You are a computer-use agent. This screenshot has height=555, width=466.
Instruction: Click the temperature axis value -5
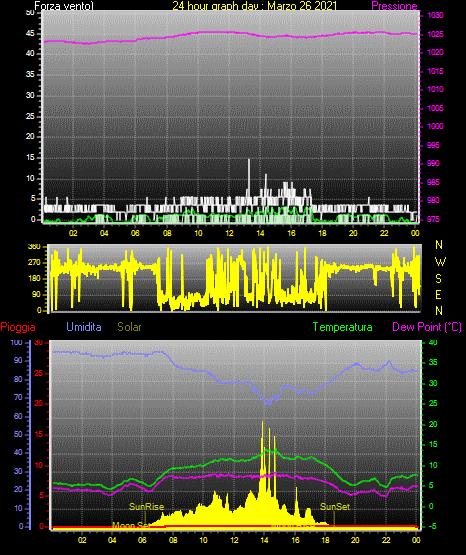point(432,526)
